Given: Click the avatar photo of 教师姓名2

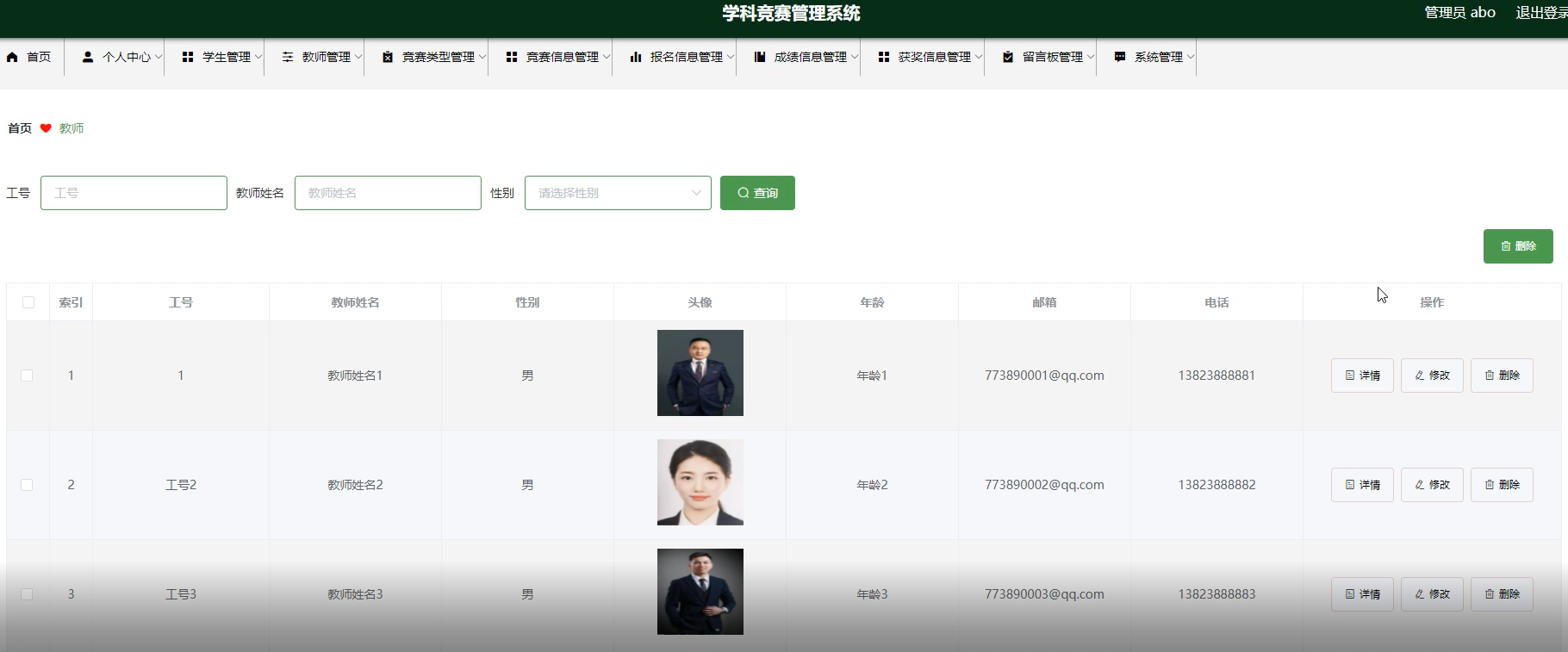Looking at the screenshot, I should 700,482.
